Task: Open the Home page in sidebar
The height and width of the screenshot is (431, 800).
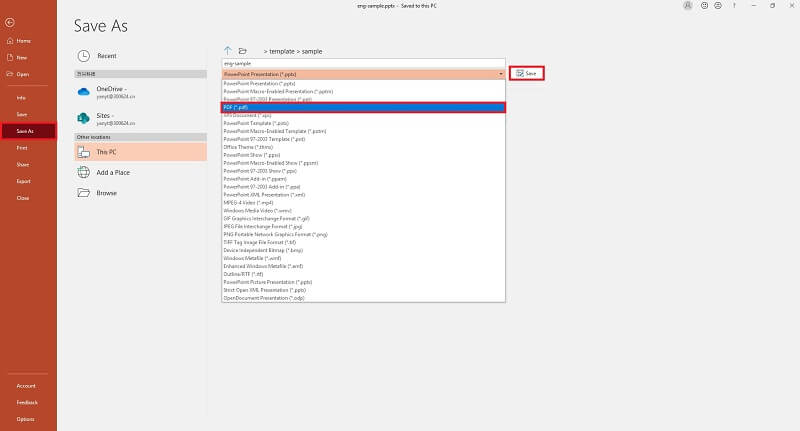Action: click(23, 41)
